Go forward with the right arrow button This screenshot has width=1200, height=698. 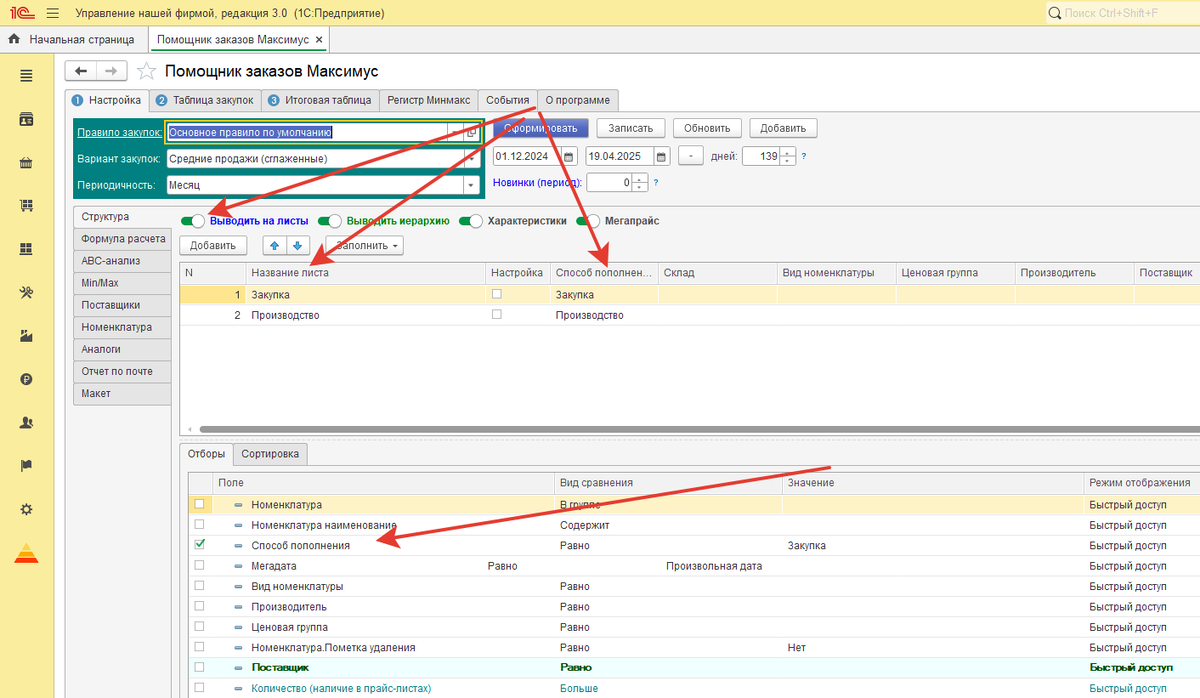112,71
